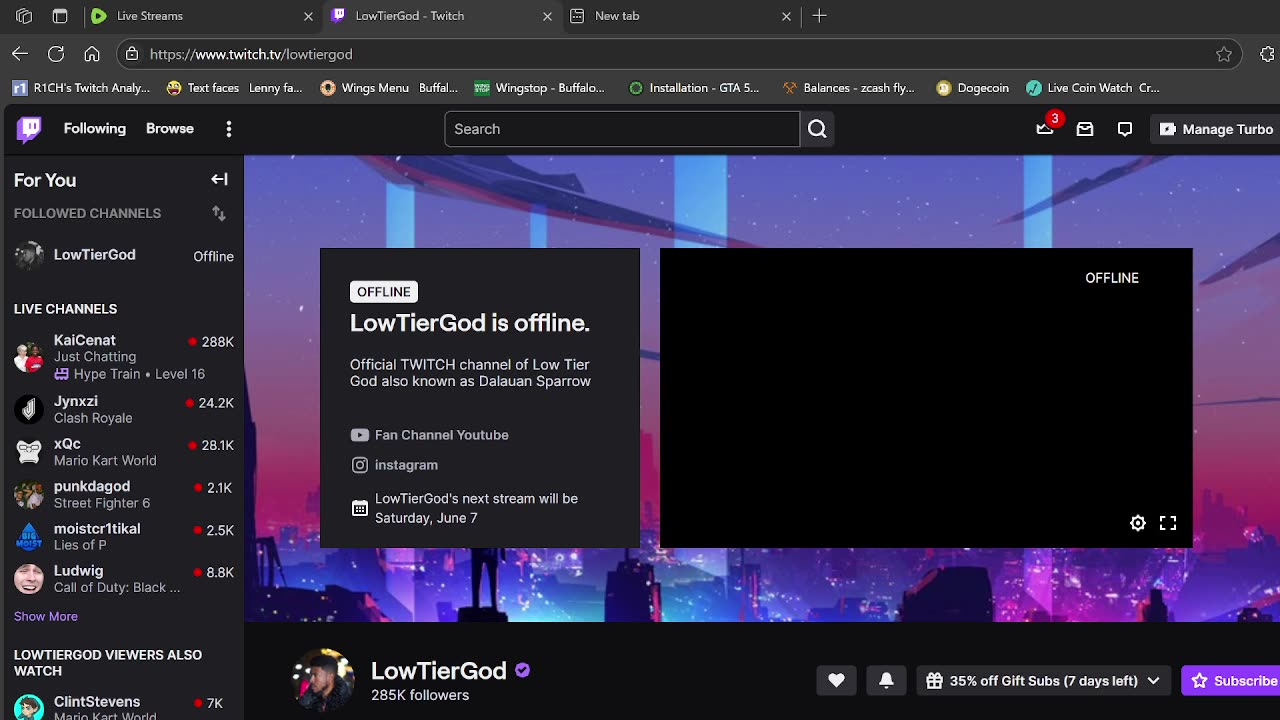Viewport: 1280px width, 720px height.
Task: Open the instagram link
Action: point(394,465)
